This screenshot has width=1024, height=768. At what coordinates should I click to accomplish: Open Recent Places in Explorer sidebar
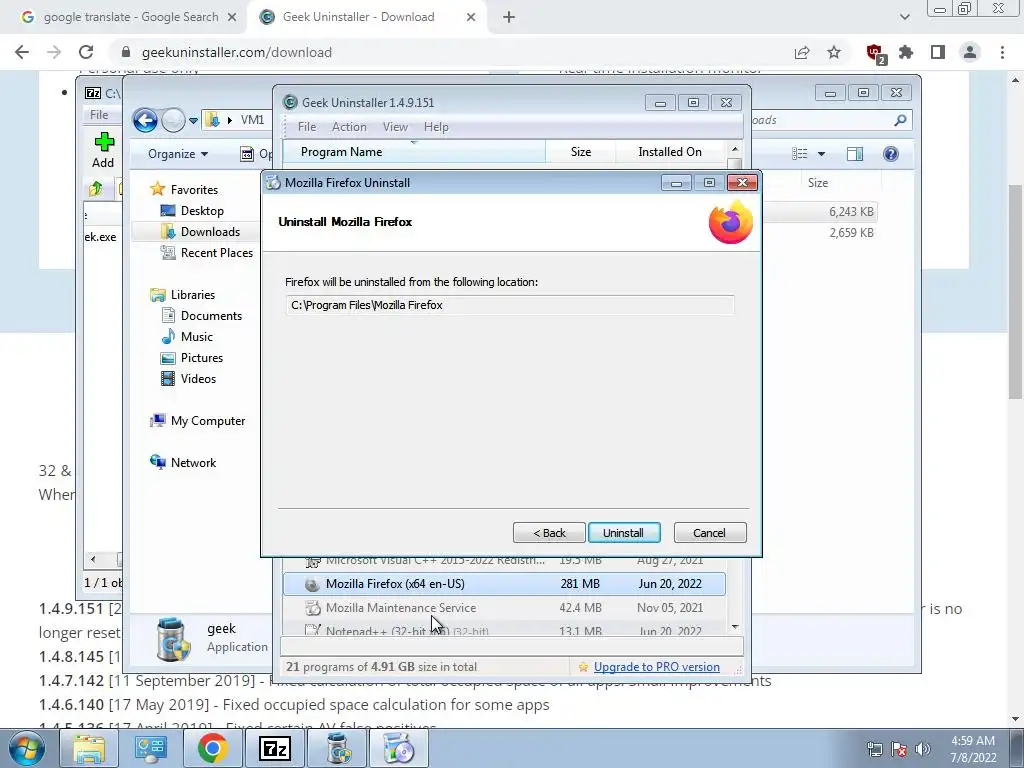216,253
